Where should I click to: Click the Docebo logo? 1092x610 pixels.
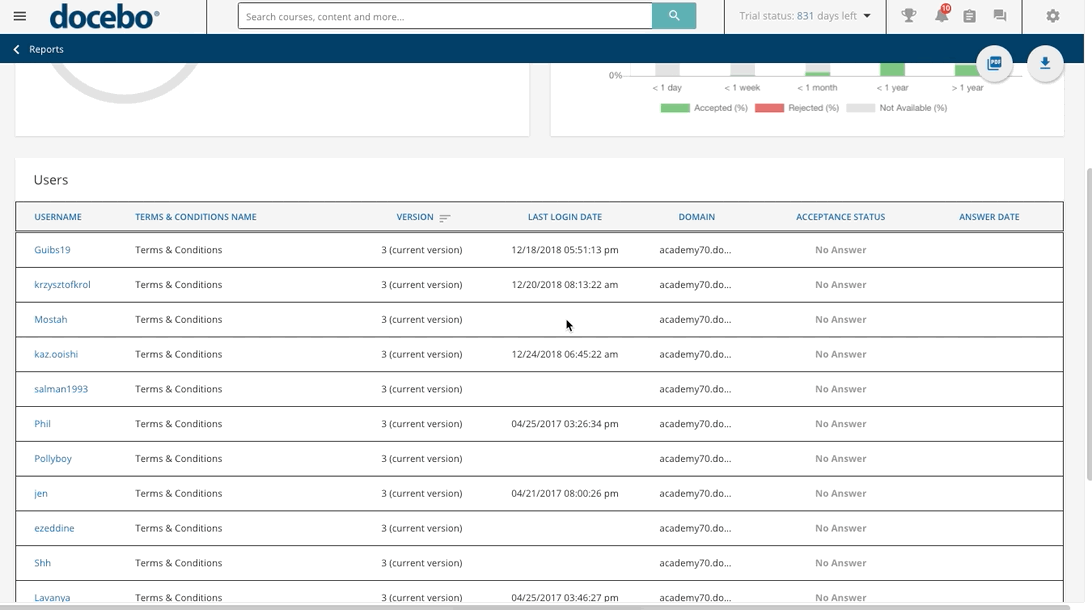point(104,17)
